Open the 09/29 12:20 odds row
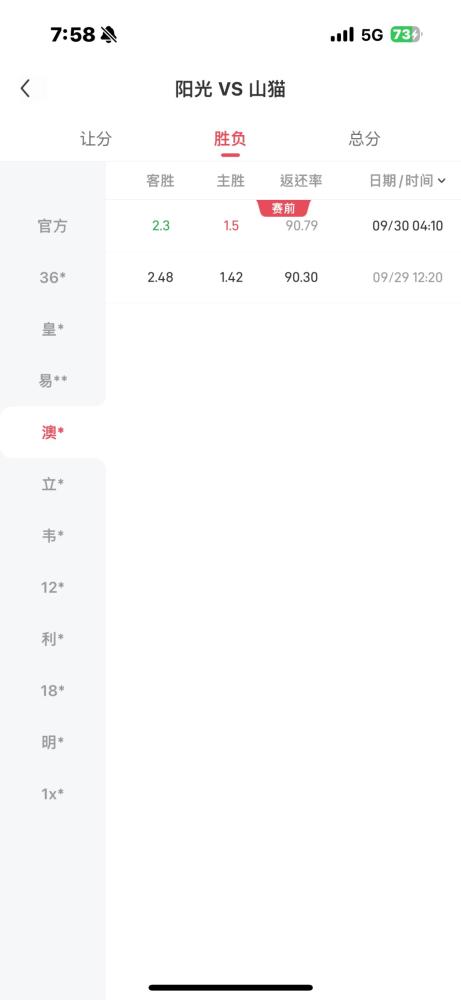The height and width of the screenshot is (1000, 461). click(x=283, y=277)
